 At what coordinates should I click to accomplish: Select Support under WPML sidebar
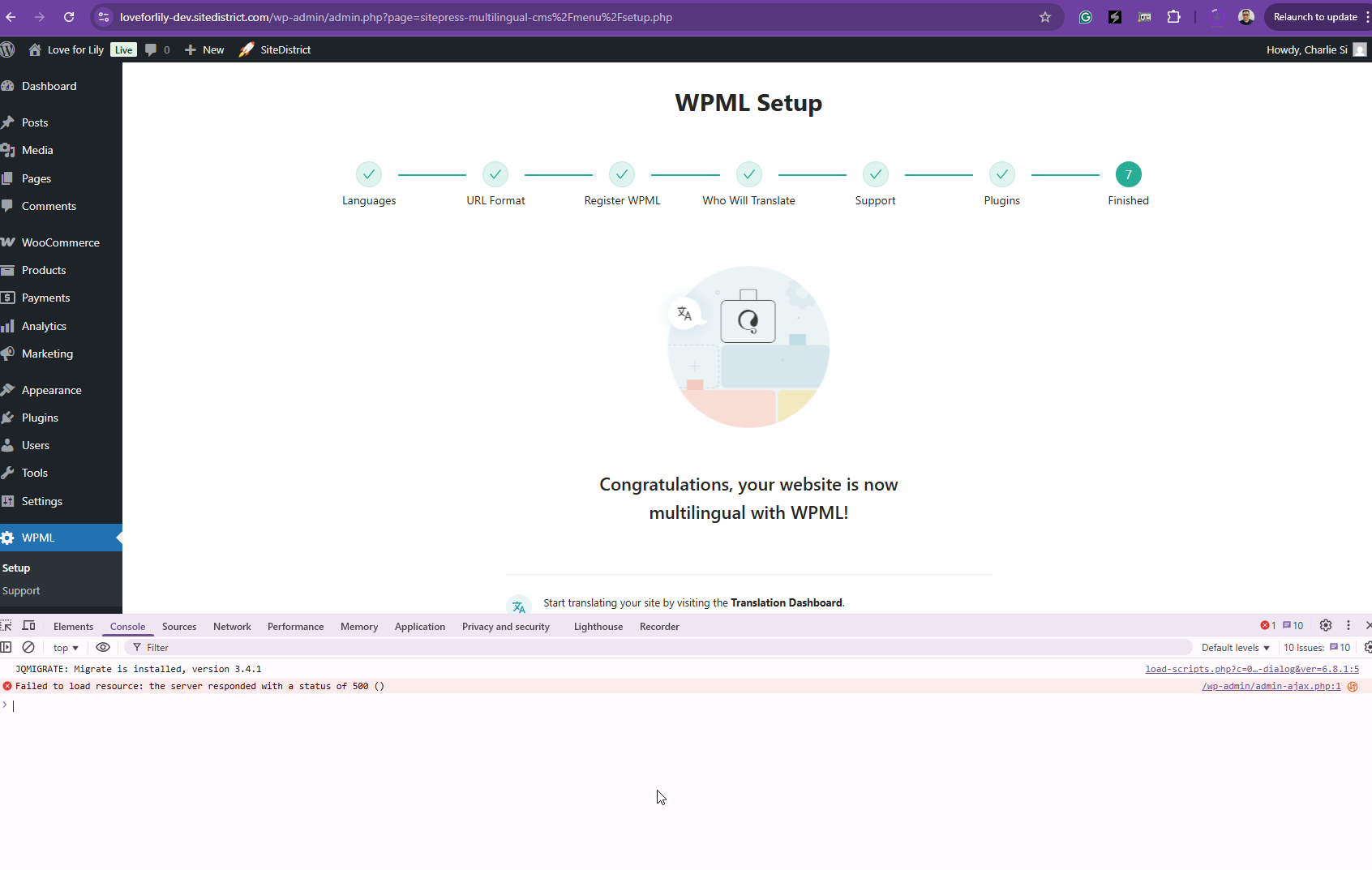(21, 591)
